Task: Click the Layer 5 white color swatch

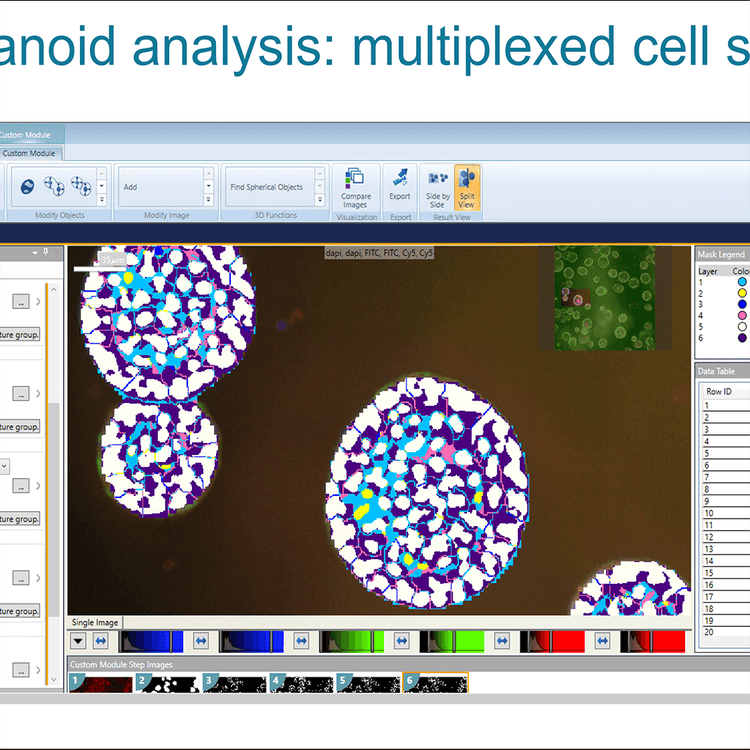Action: [x=742, y=327]
